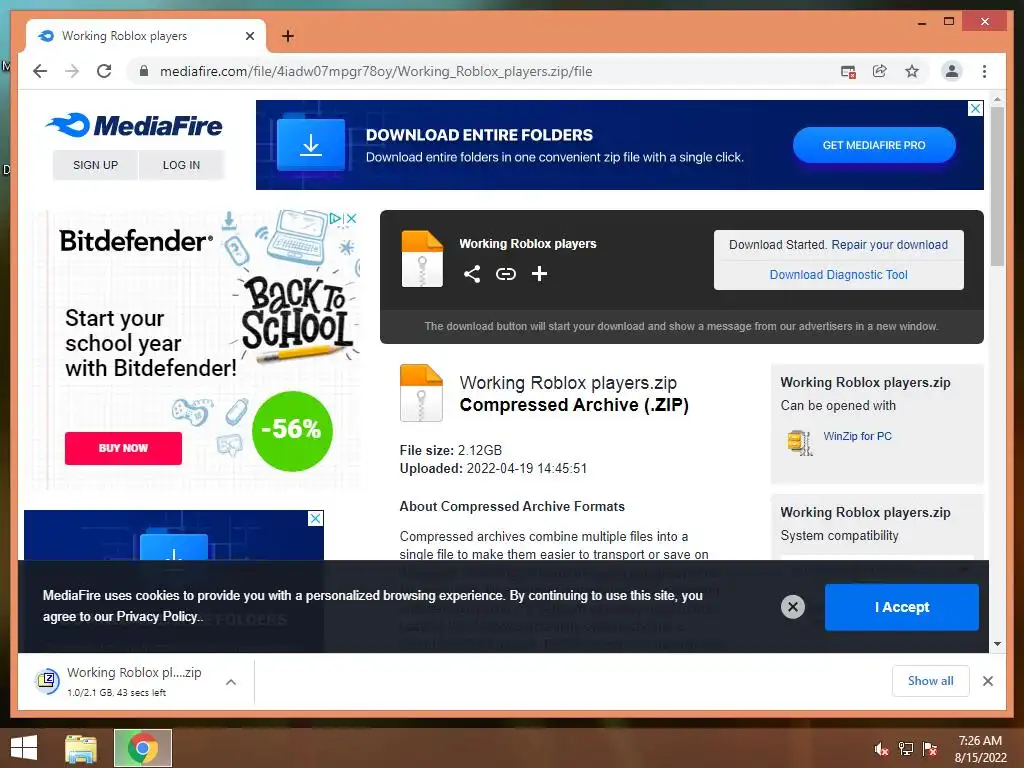
Task: Share this page via share icon
Action: [x=880, y=71]
